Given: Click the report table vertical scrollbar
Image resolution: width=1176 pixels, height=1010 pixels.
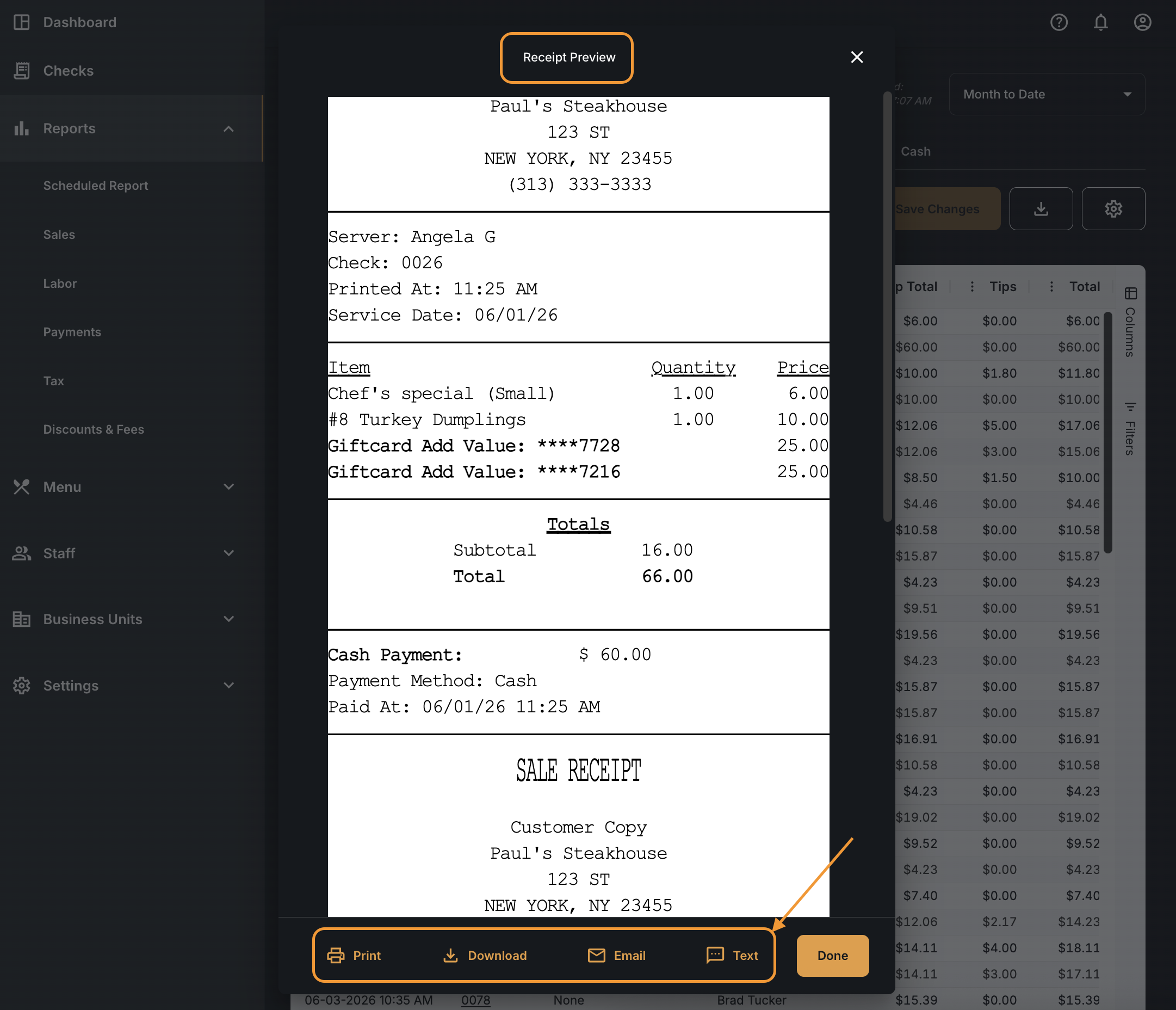Looking at the screenshot, I should point(1107,432).
